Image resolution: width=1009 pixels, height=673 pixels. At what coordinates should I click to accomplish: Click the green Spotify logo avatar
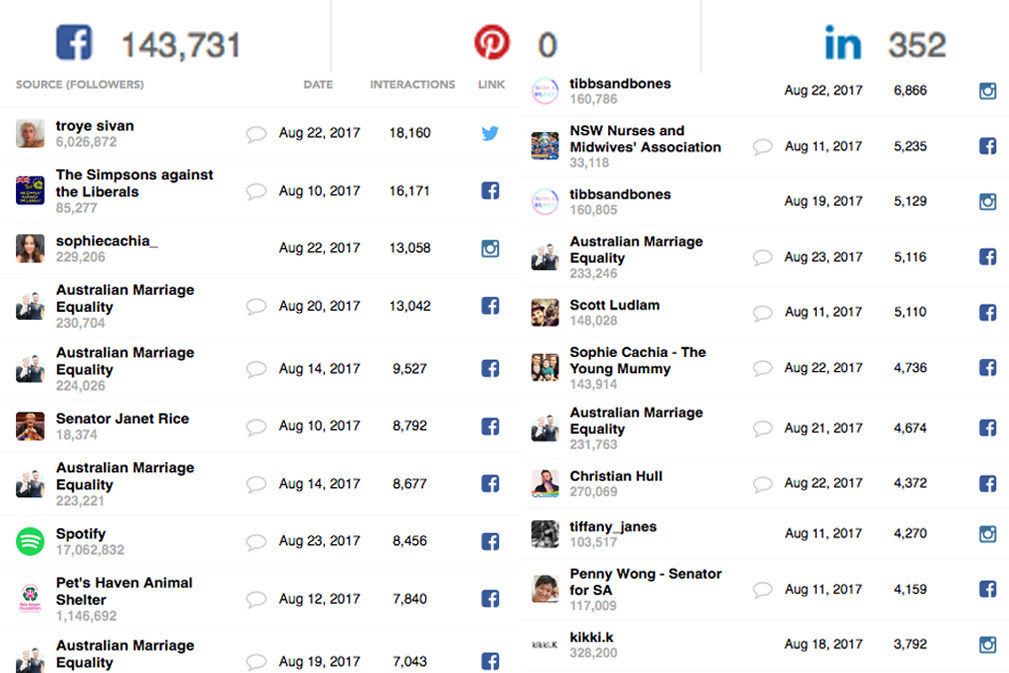click(30, 541)
